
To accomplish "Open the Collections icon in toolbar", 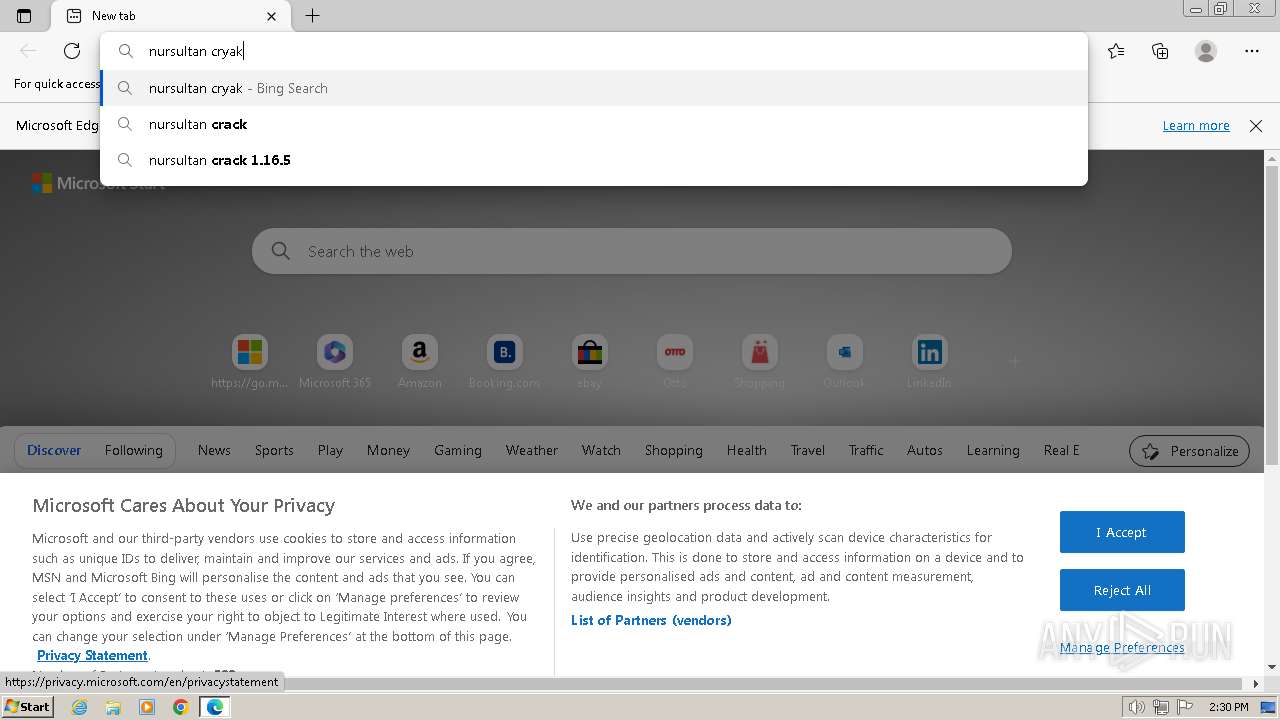I will 1160,51.
